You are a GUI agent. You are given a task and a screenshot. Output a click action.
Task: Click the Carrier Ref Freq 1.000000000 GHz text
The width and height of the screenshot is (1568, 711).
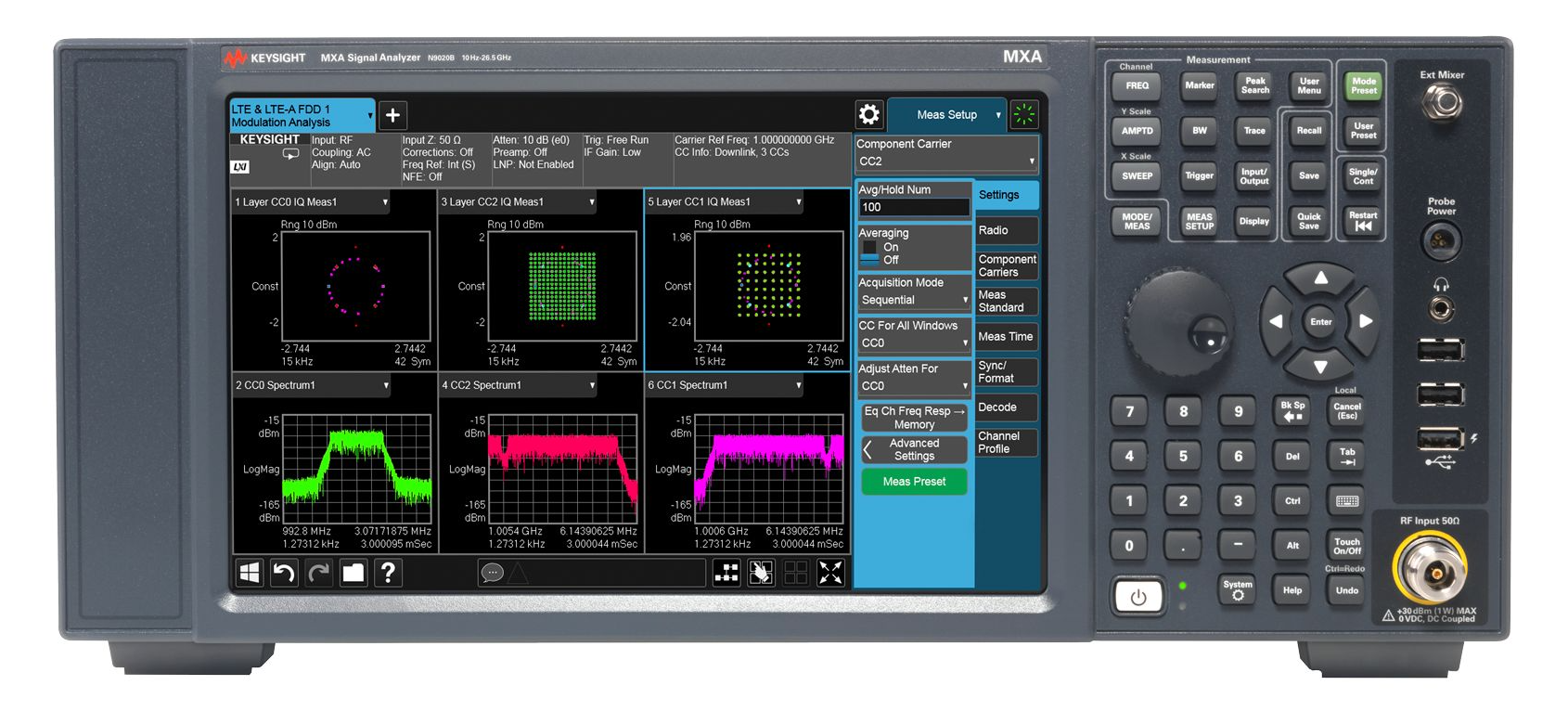(x=754, y=140)
